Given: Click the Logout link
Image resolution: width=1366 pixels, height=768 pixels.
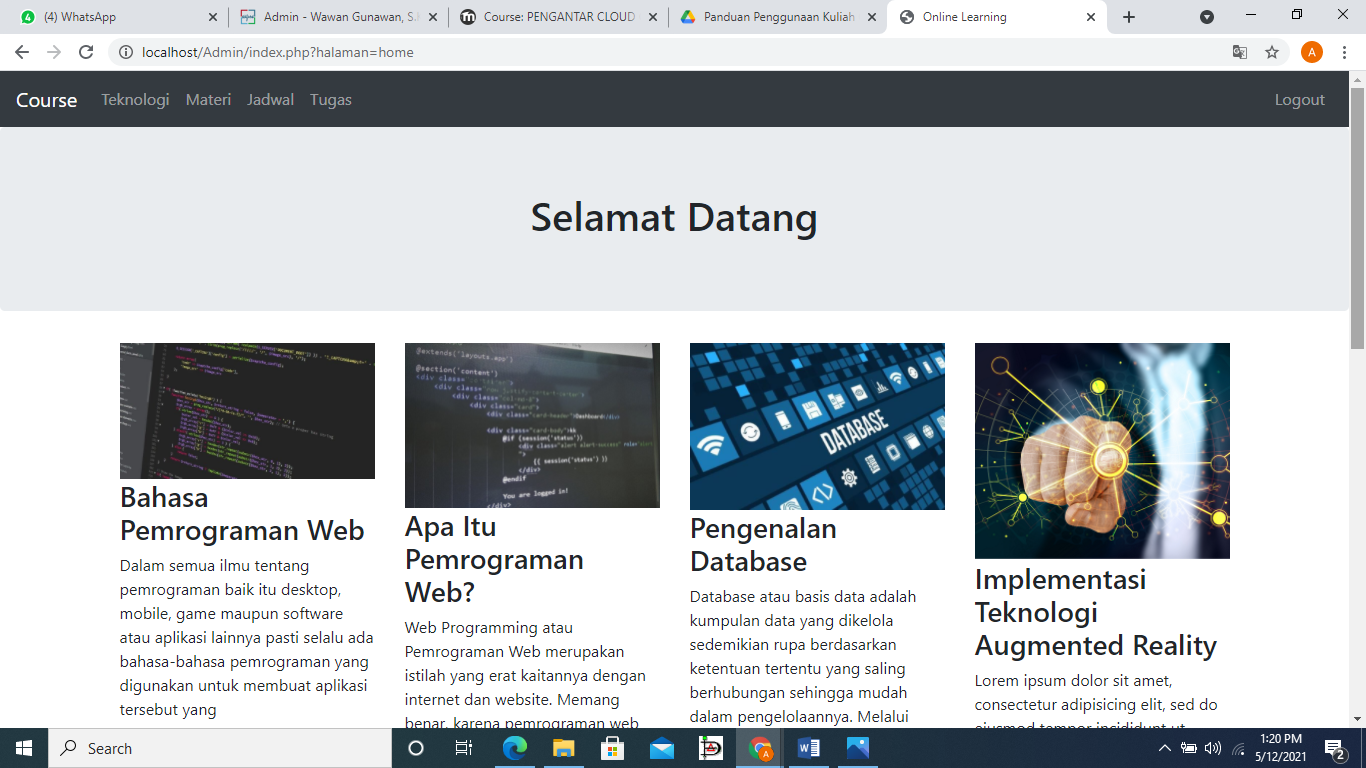Looking at the screenshot, I should 1299,100.
